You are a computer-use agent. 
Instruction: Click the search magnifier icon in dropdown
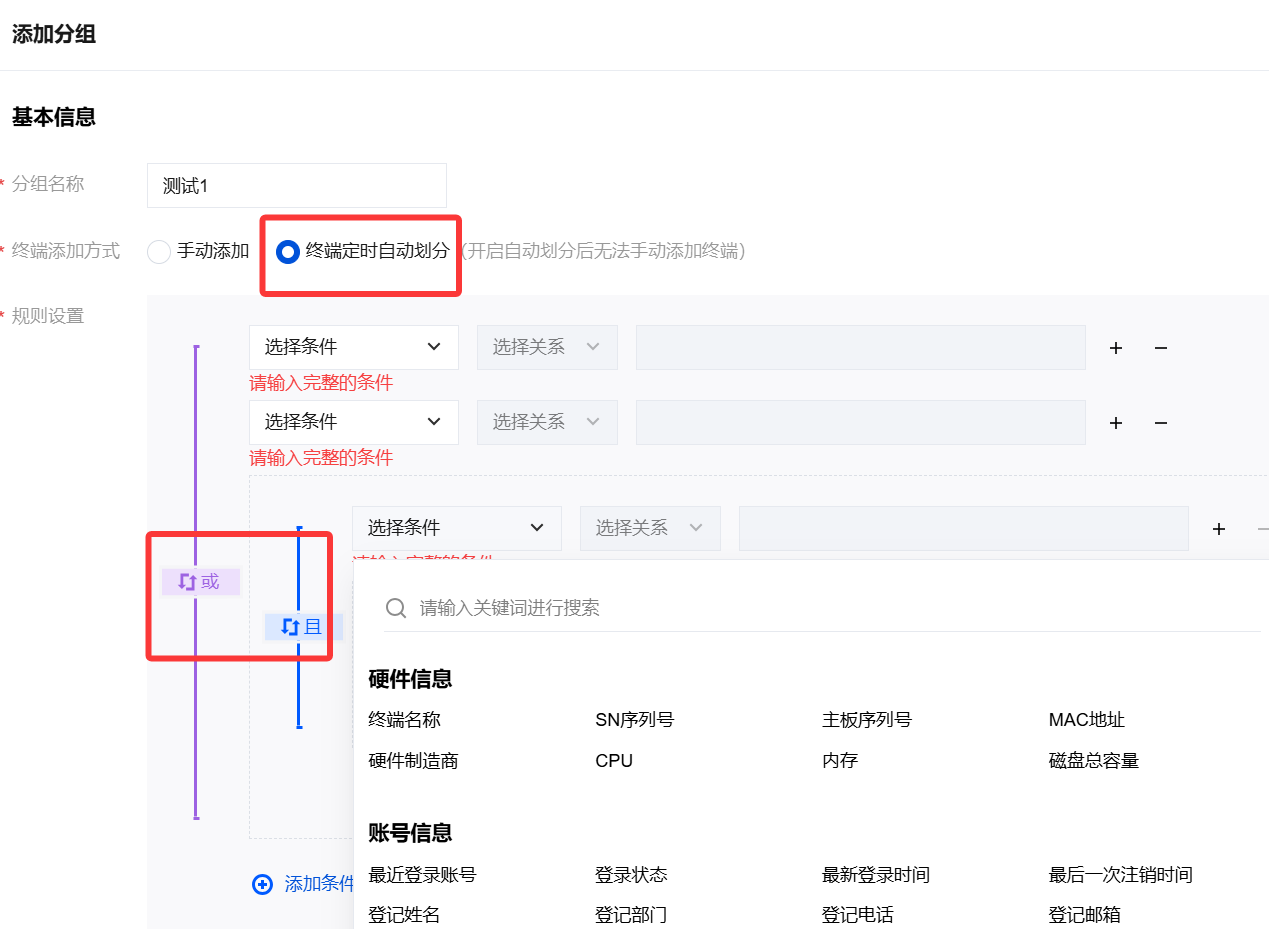396,608
